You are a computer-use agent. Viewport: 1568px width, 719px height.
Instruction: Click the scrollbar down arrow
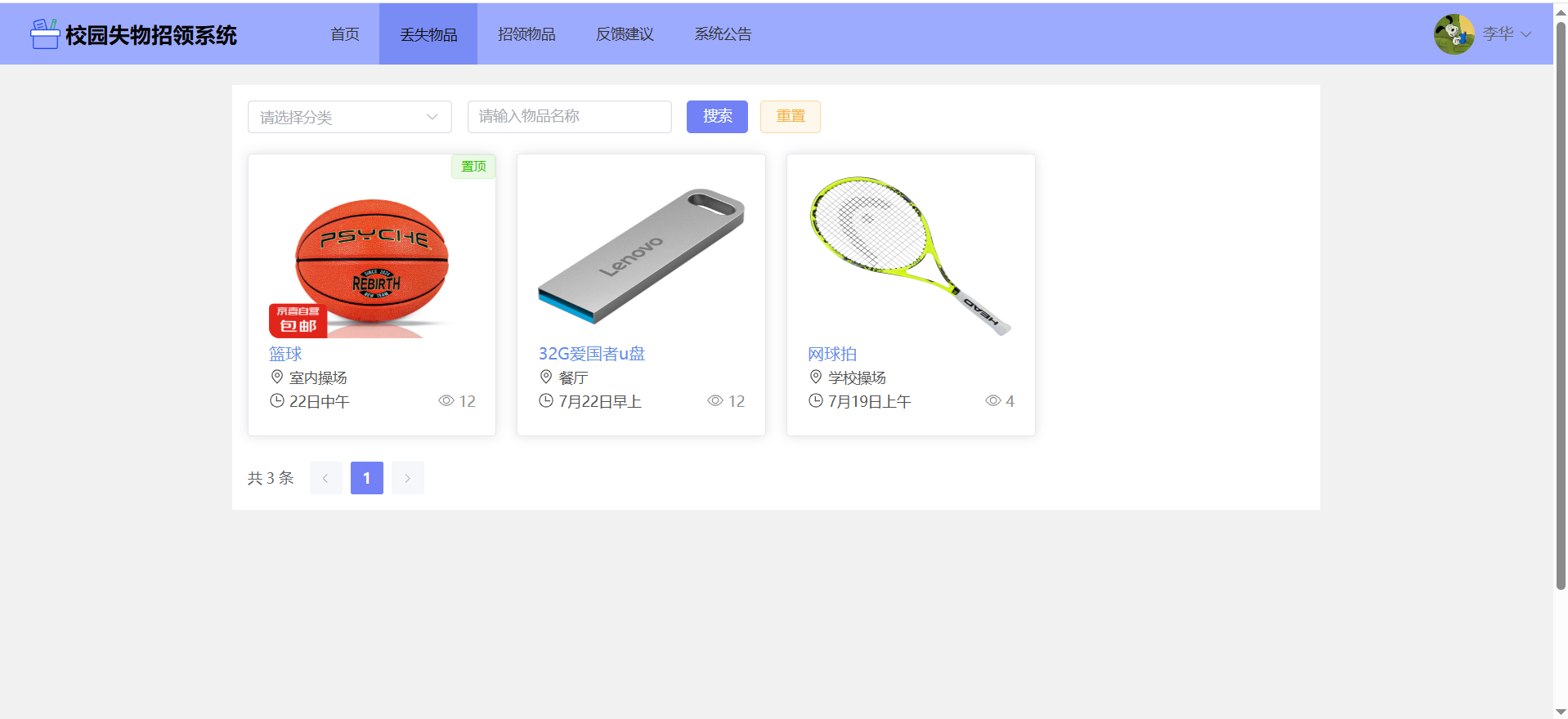click(x=1561, y=712)
